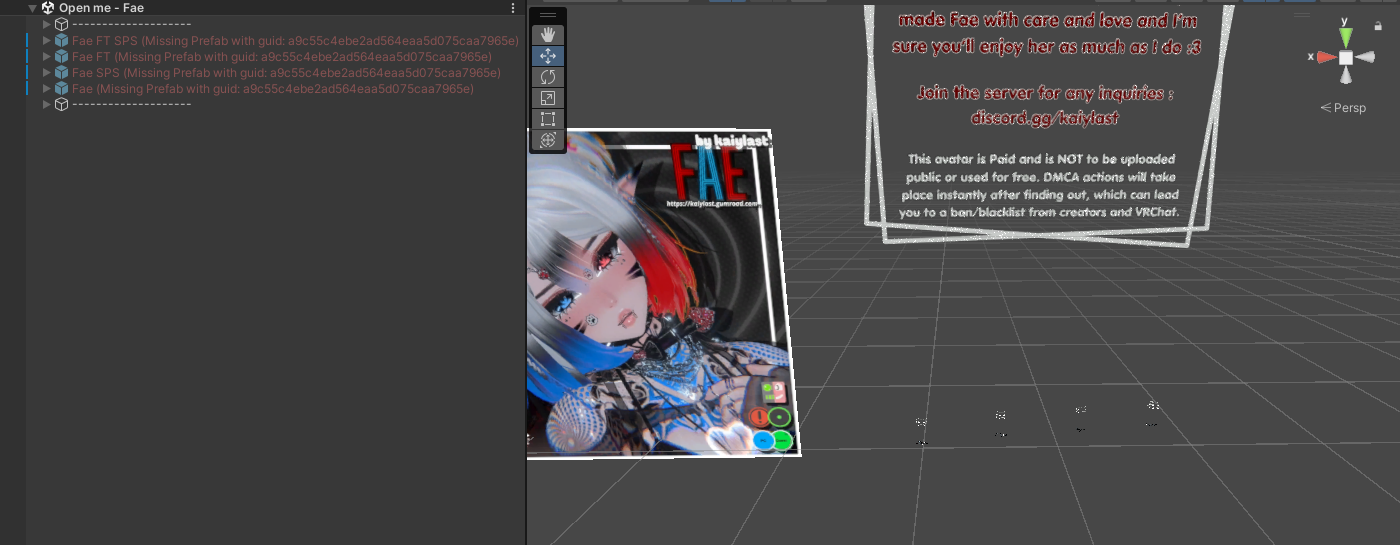
Task: Click the blue cube icon of plain Fae row
Action: tap(61, 89)
